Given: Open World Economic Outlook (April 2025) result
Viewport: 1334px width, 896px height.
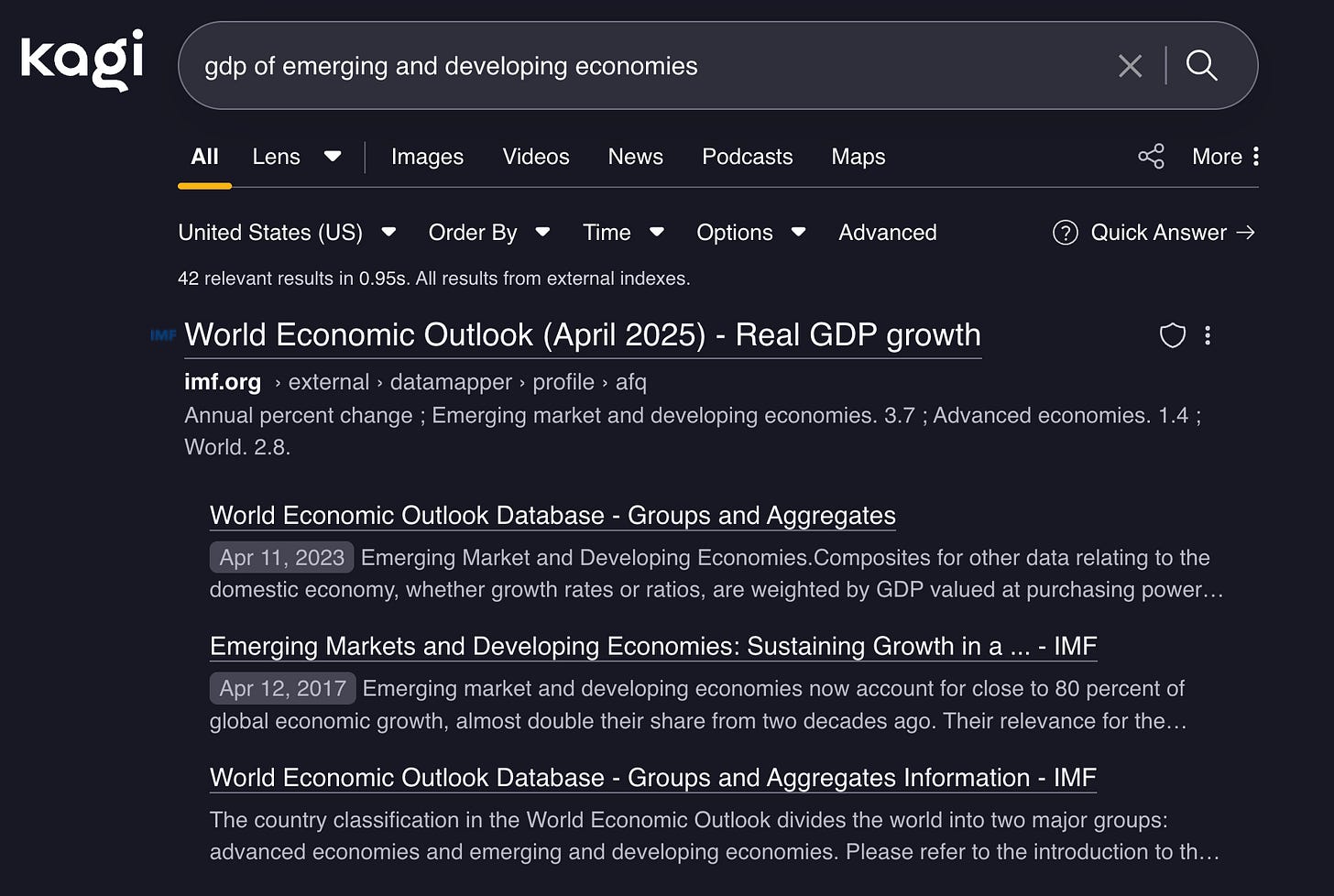Looking at the screenshot, I should [x=583, y=335].
